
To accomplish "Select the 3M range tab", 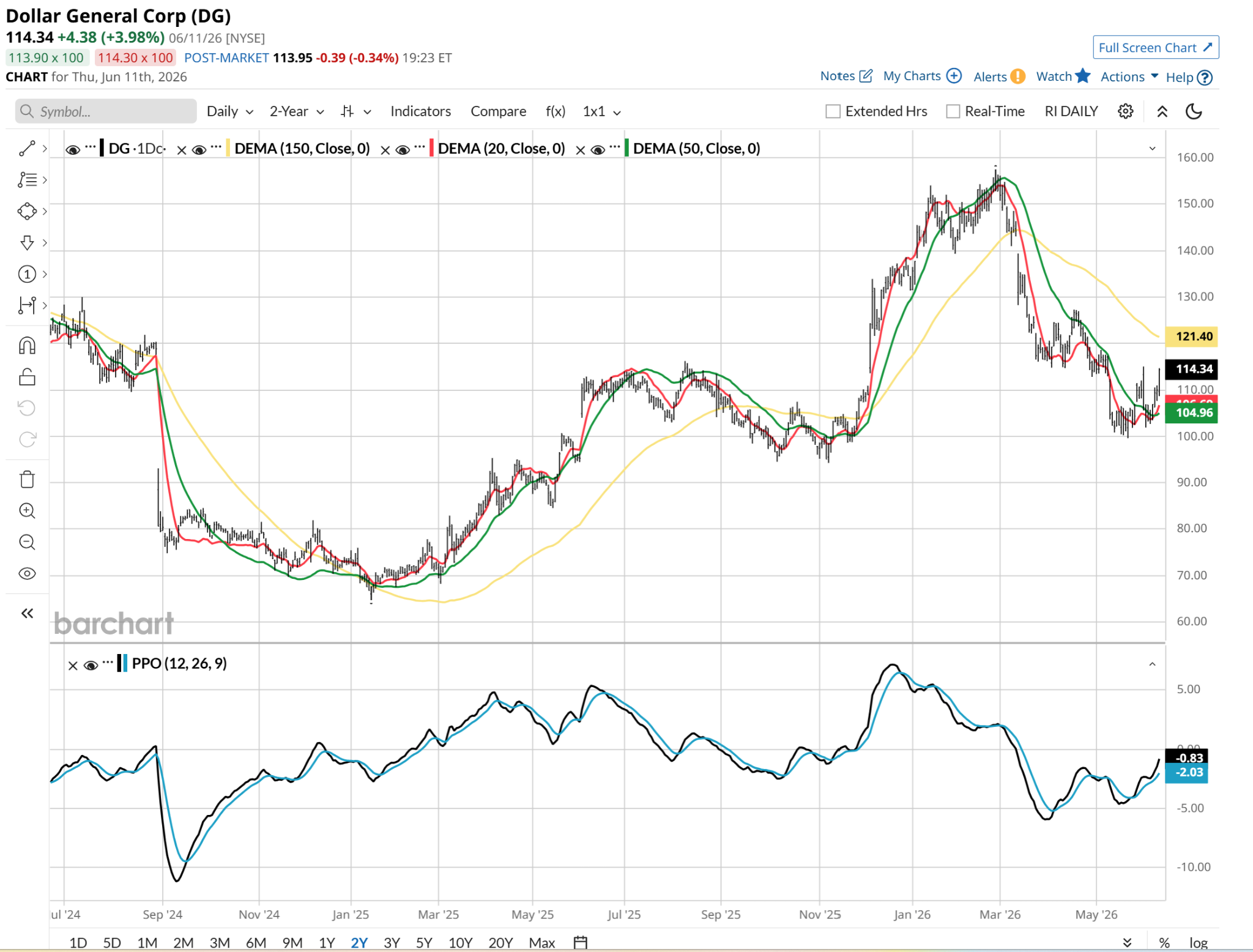I will click(x=220, y=943).
